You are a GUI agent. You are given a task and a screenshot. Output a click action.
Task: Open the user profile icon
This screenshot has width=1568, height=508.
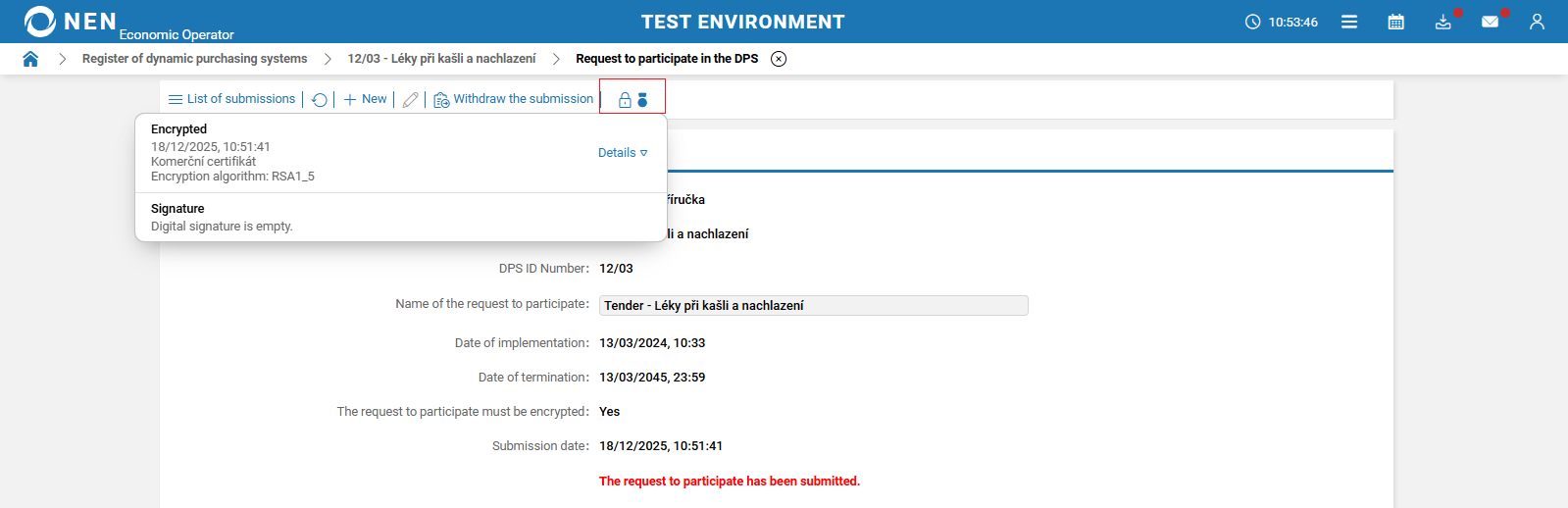(1537, 22)
